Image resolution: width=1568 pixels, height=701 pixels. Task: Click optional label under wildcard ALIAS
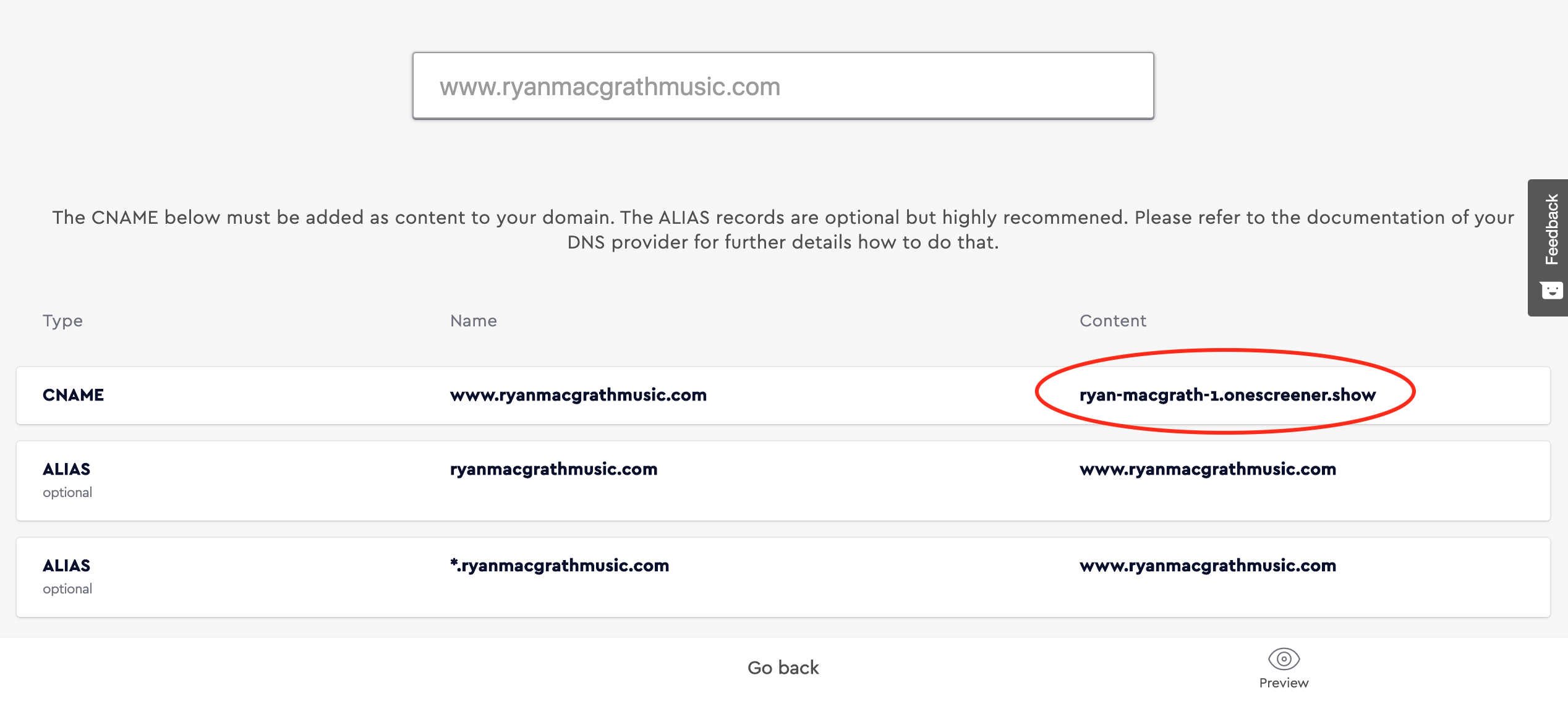67,589
